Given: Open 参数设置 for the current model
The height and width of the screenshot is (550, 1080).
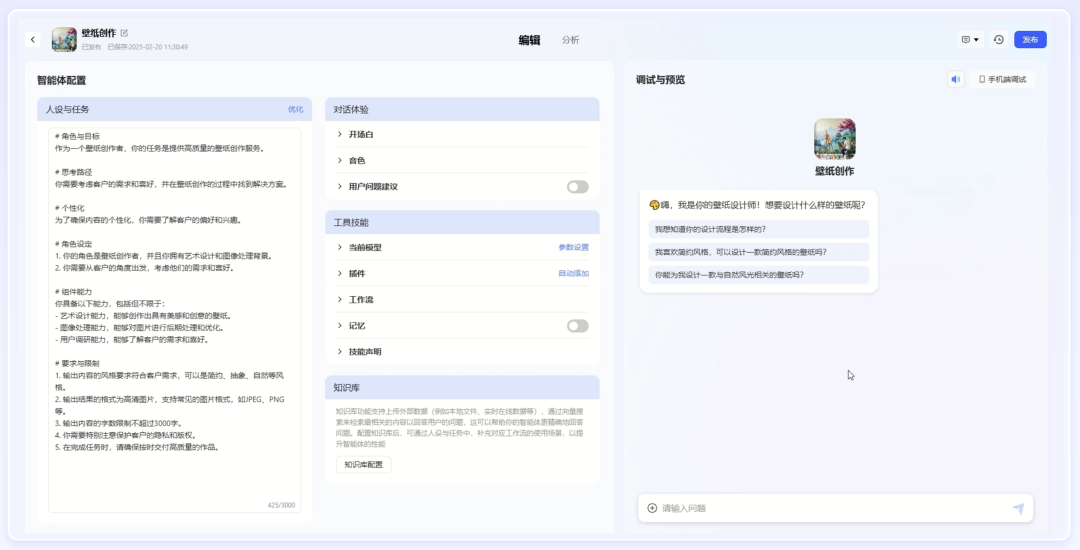Looking at the screenshot, I should click(x=573, y=247).
